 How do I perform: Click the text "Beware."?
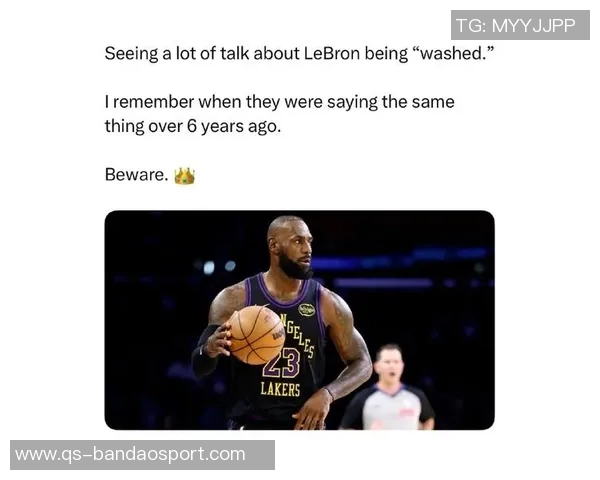(137, 175)
